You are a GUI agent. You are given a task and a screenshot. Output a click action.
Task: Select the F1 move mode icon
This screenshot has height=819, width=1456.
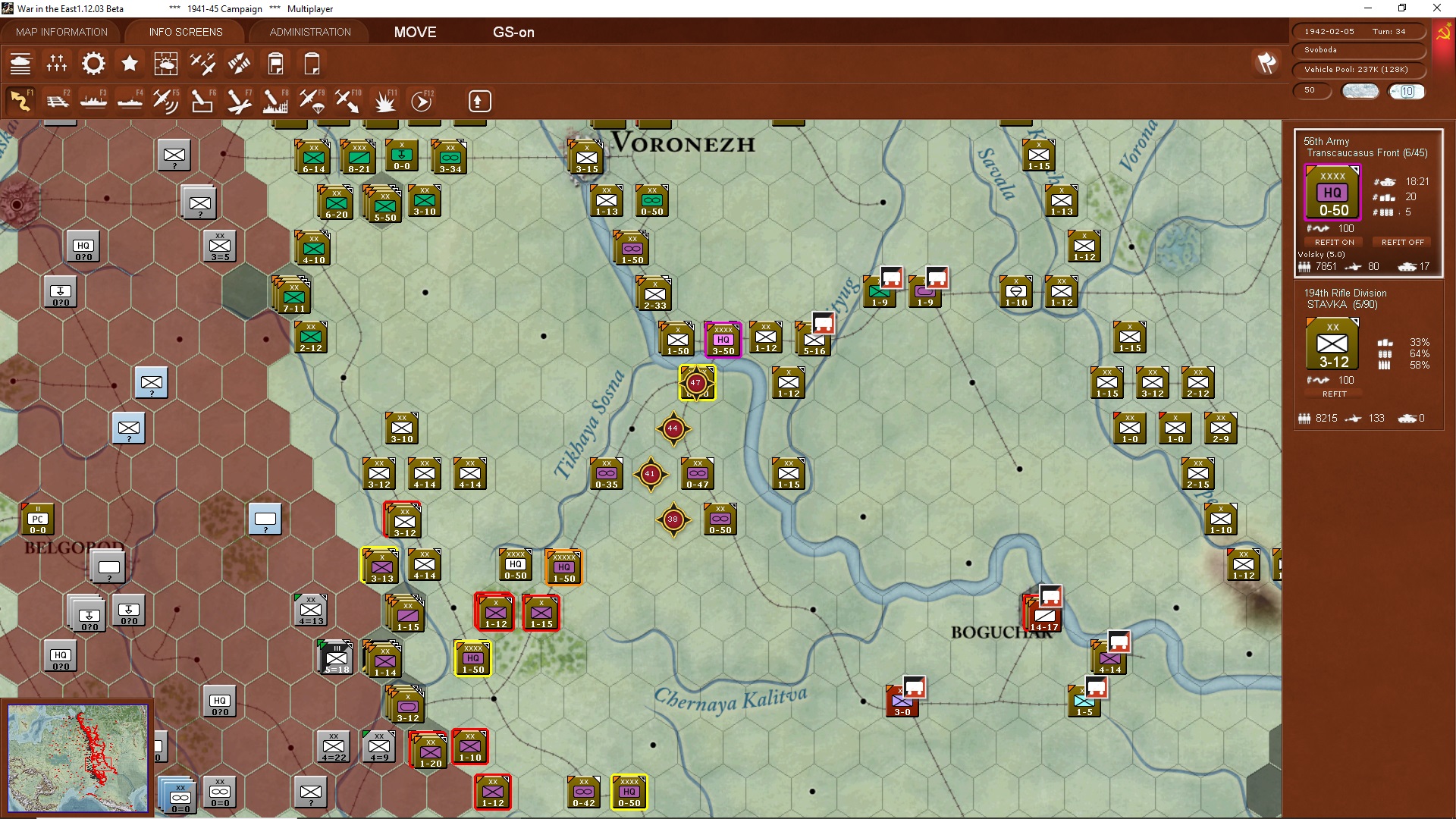[x=20, y=101]
